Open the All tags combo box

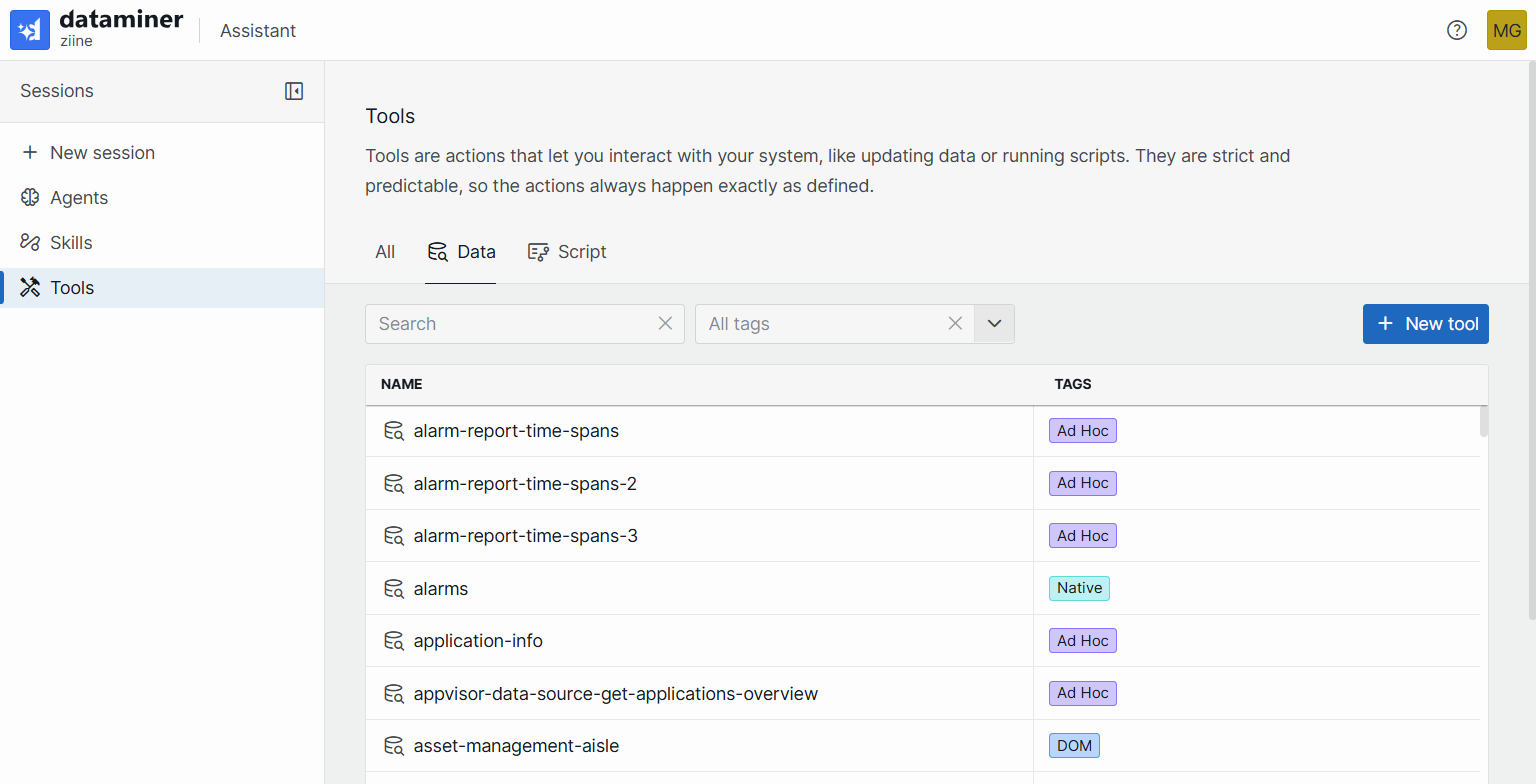coord(855,324)
